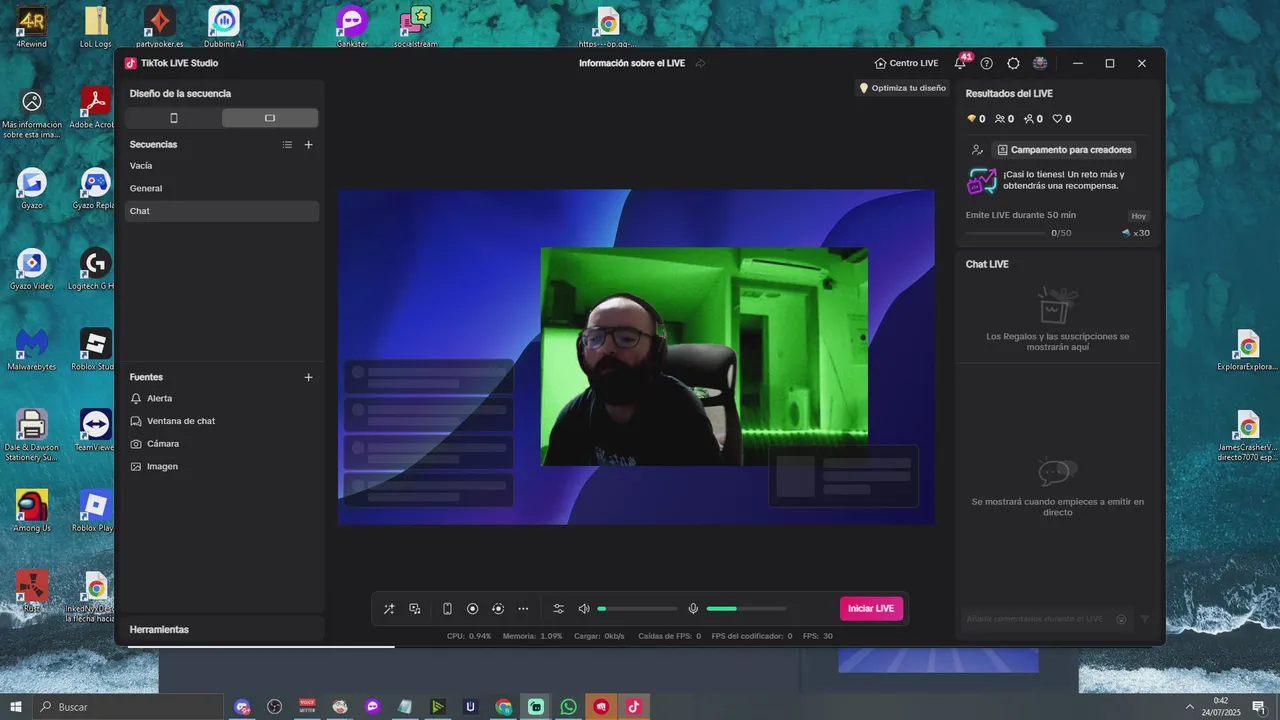Click the replay capture icon next to record
The width and height of the screenshot is (1280, 720).
pos(498,609)
